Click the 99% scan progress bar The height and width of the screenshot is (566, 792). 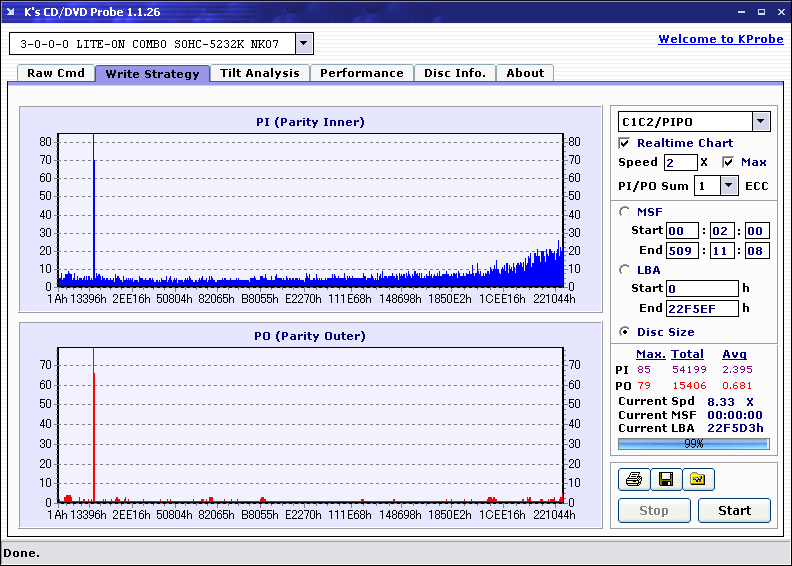pyautogui.click(x=693, y=443)
